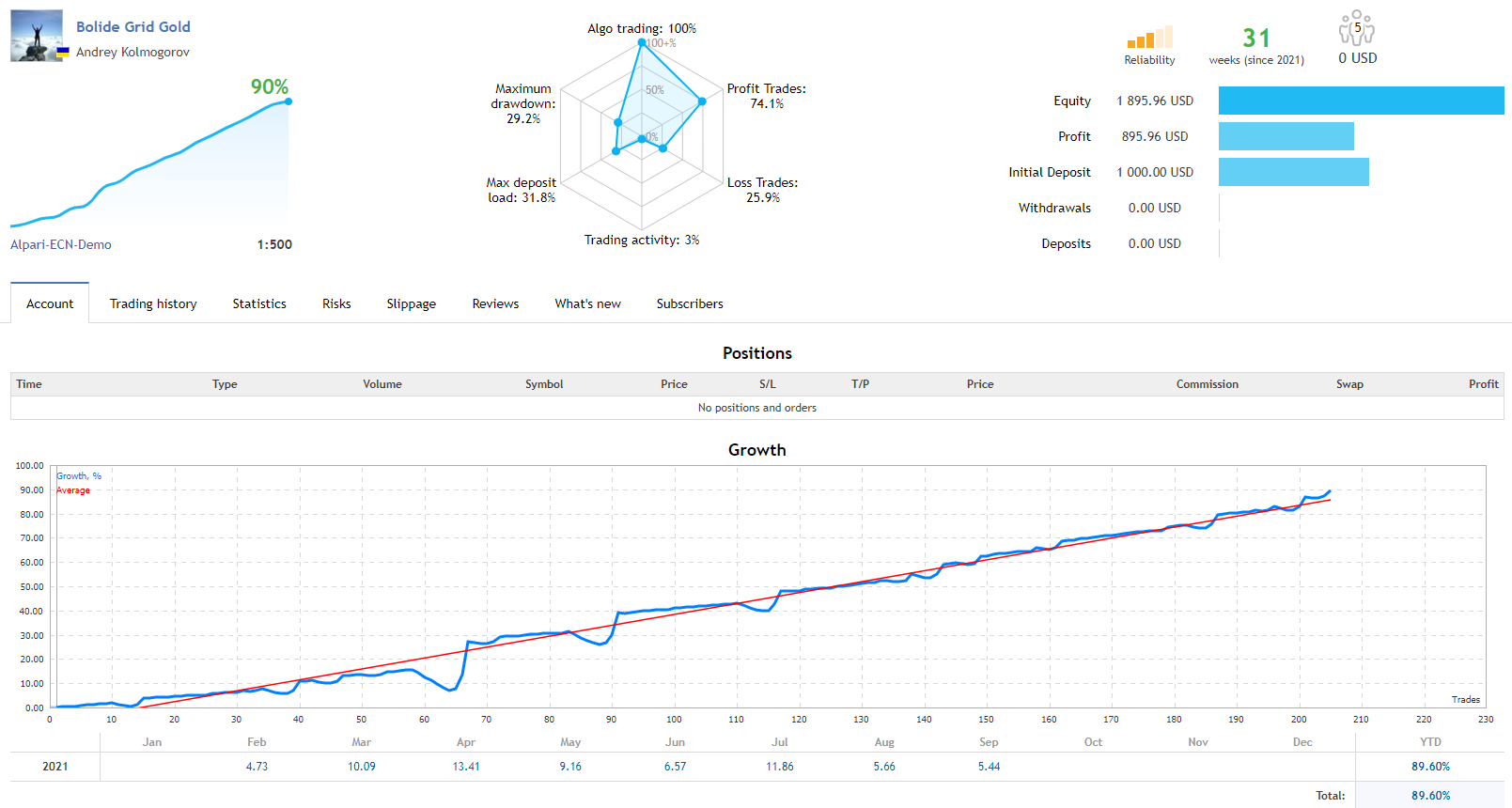1512x808 pixels.
Task: Go to the Slippage tab
Action: [x=412, y=303]
